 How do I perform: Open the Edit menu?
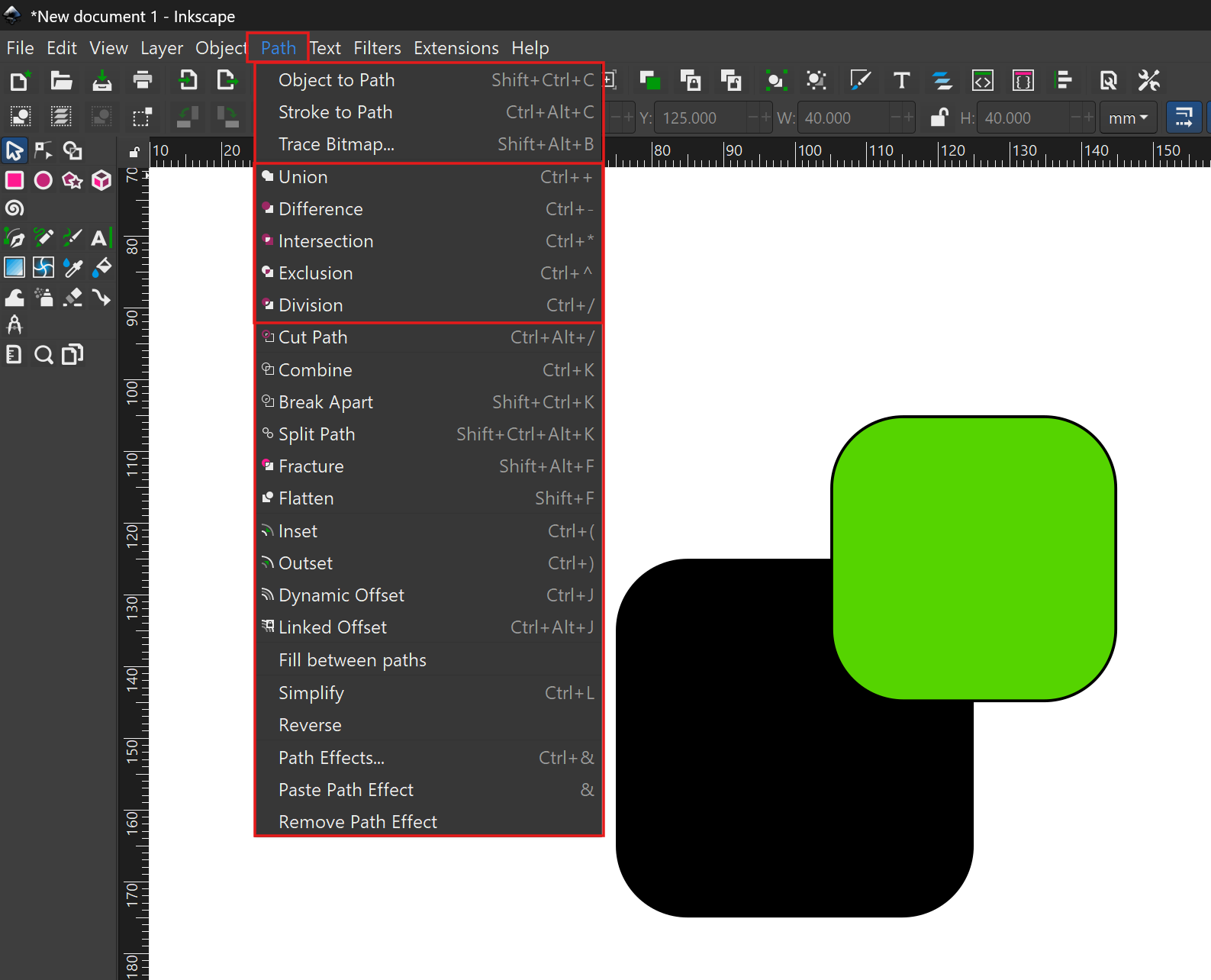[x=62, y=48]
